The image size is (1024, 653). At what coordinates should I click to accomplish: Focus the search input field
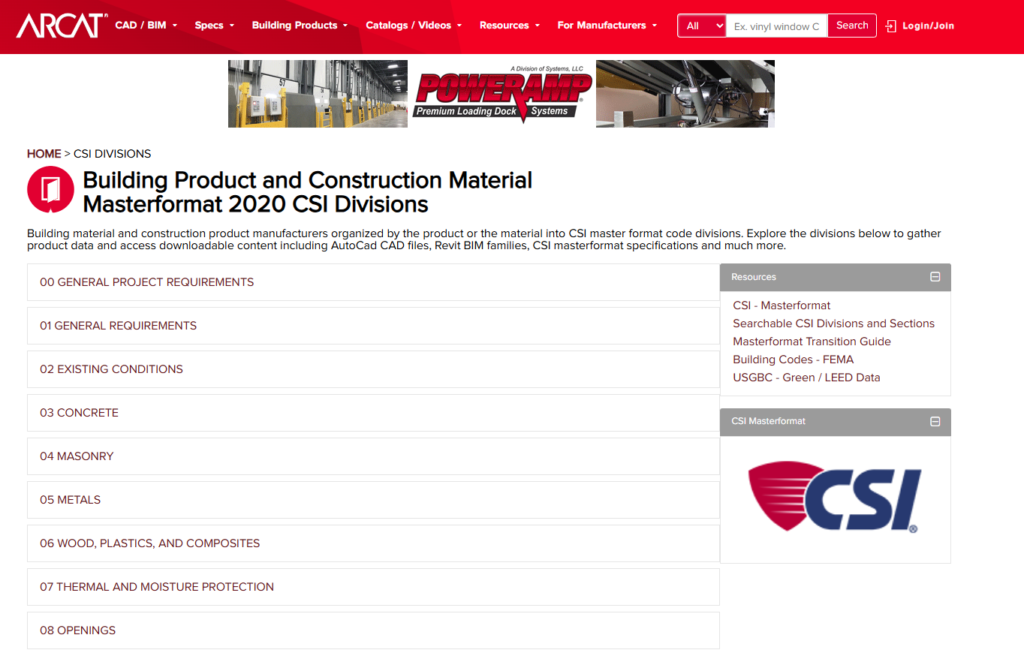click(776, 26)
